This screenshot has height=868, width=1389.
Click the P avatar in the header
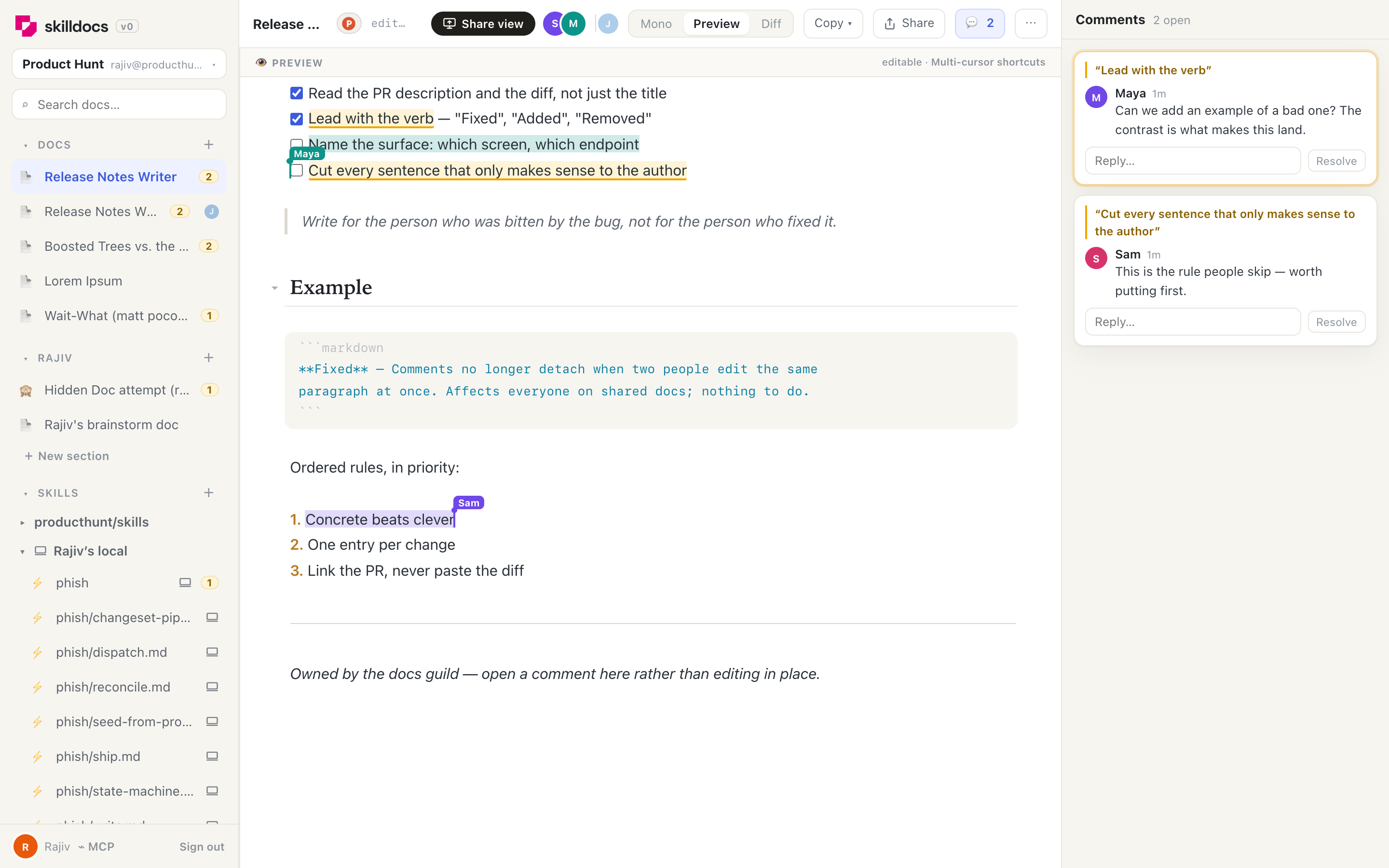(348, 24)
